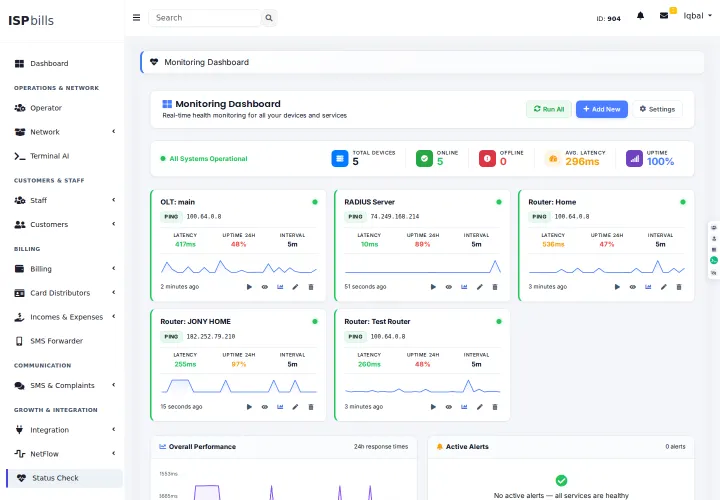This screenshot has height=500, width=720.
Task: Click the Uptime purple bars icon
Action: [x=634, y=158]
